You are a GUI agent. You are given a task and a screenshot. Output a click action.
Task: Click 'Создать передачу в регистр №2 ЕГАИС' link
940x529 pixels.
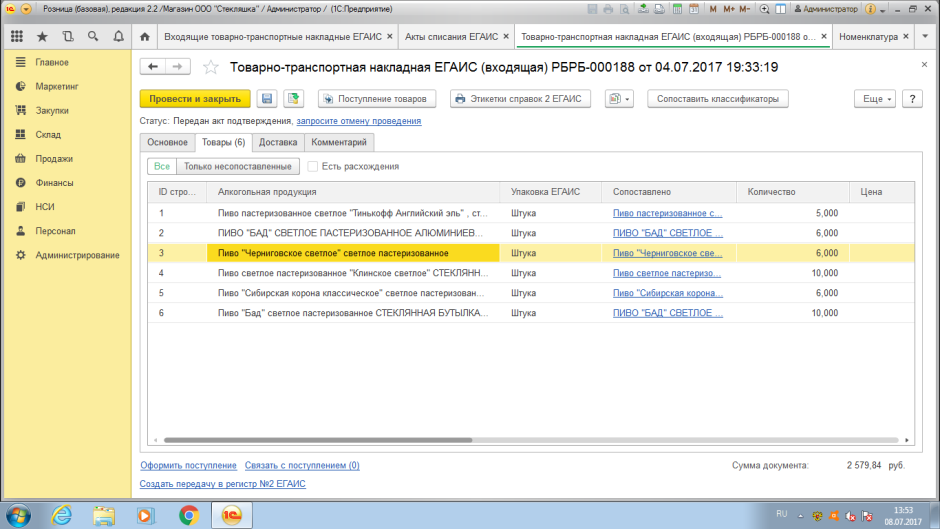tap(222, 483)
